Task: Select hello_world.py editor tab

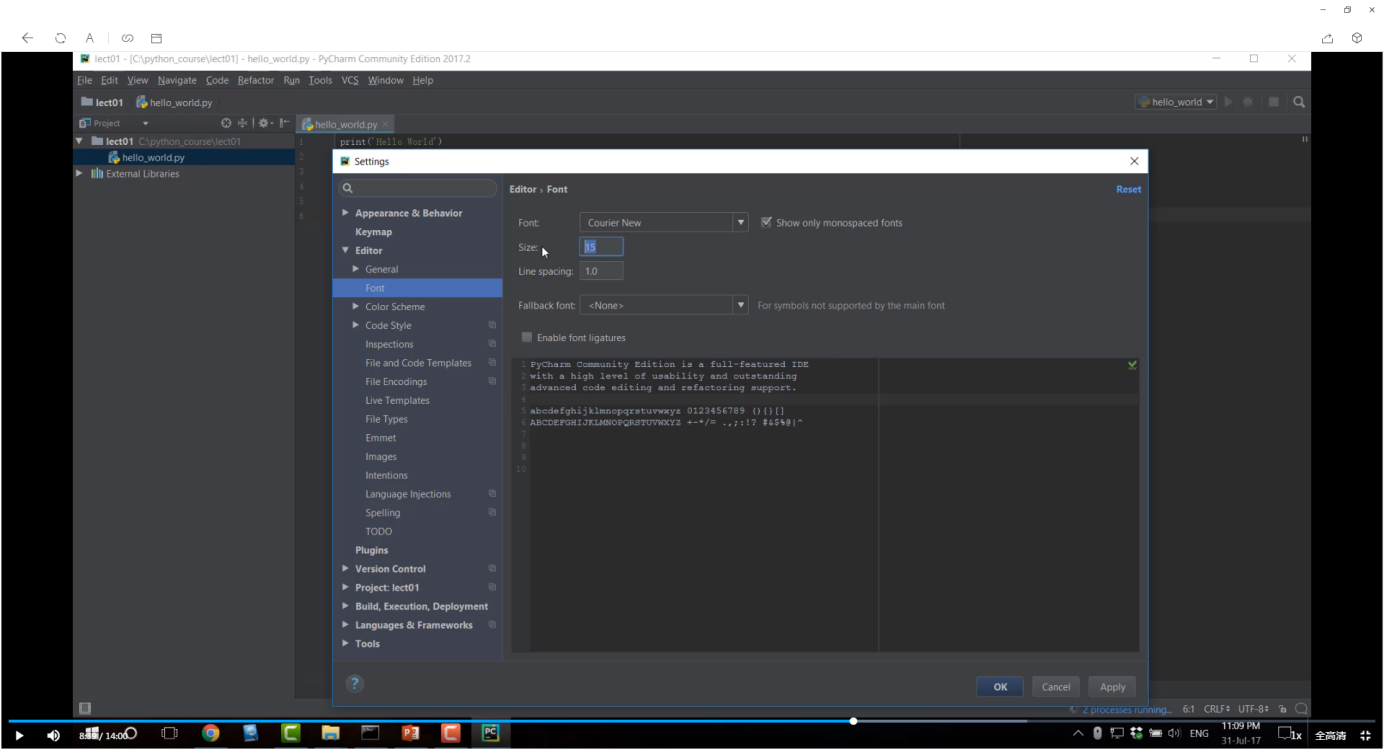Action: [345, 124]
